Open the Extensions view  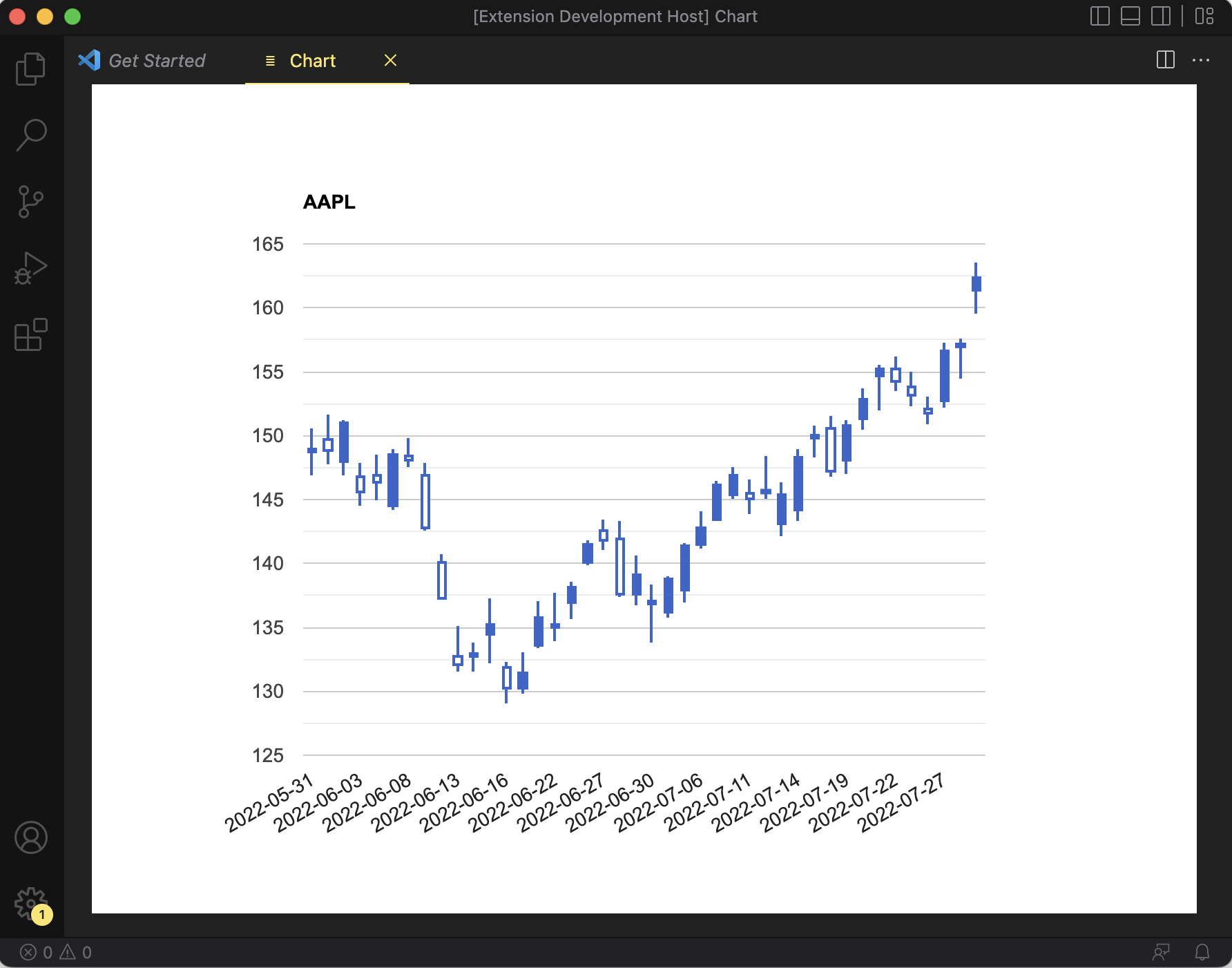point(31,334)
